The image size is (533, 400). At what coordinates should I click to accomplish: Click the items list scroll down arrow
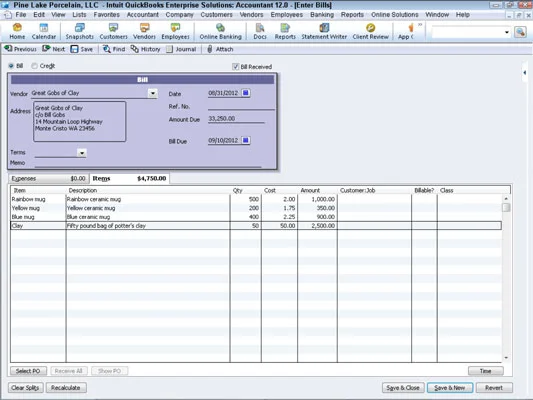click(506, 358)
